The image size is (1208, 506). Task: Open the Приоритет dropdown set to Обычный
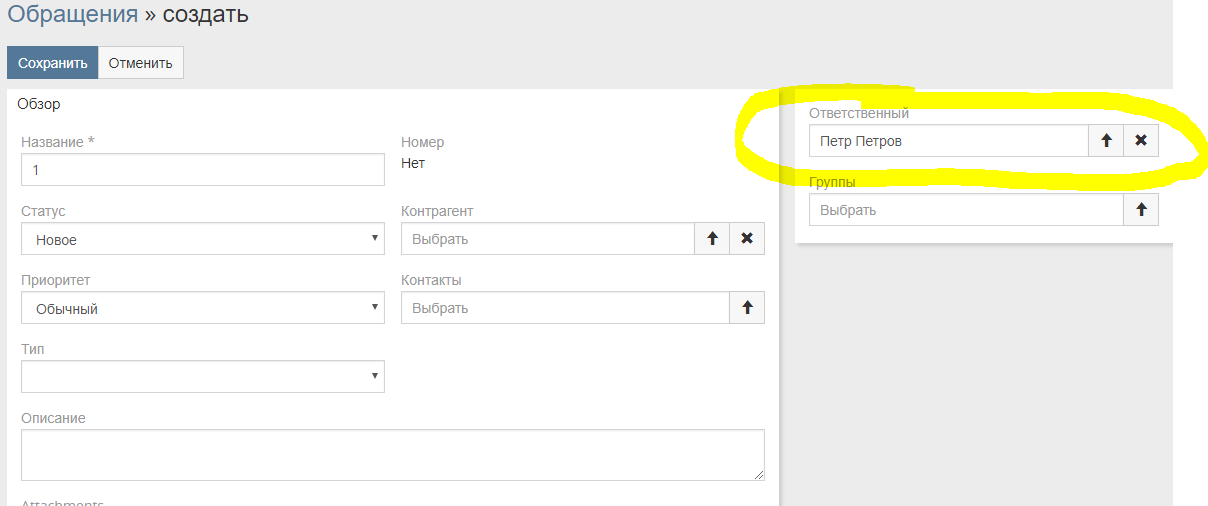point(202,308)
